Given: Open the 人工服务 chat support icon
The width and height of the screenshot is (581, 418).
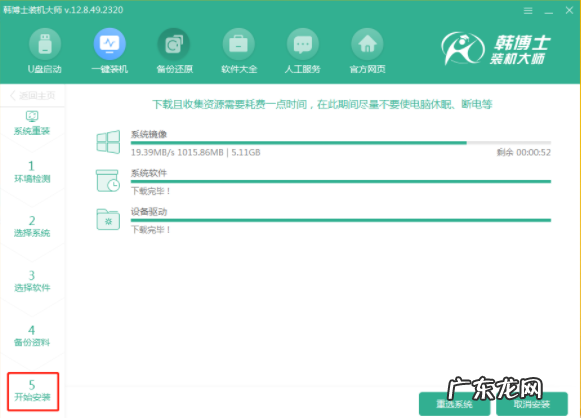Looking at the screenshot, I should (x=303, y=44).
